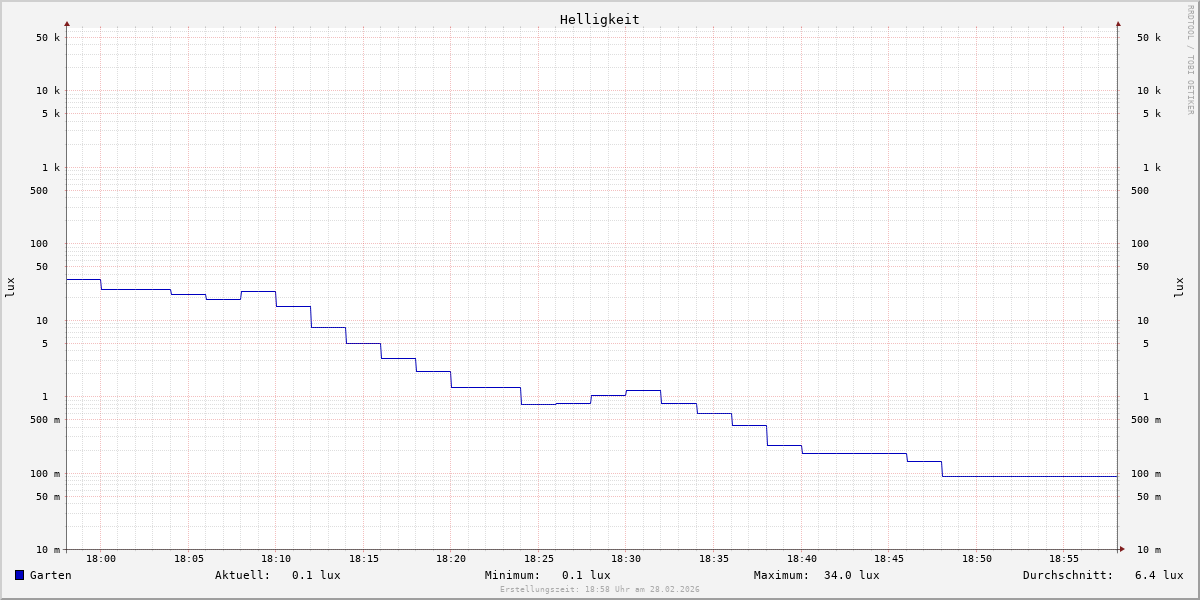Image resolution: width=1200 pixels, height=600 pixels.
Task: Click the 18:30 time axis label
Action: coord(626,559)
